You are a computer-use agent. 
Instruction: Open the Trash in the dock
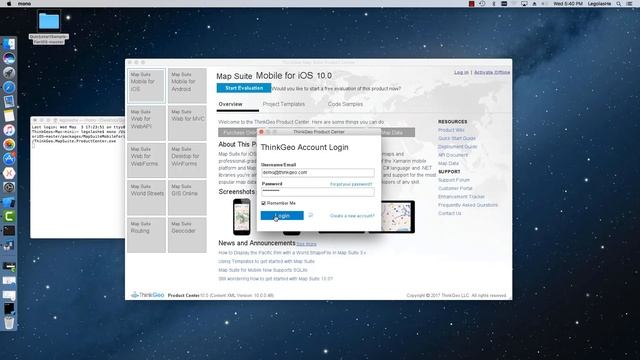9,322
